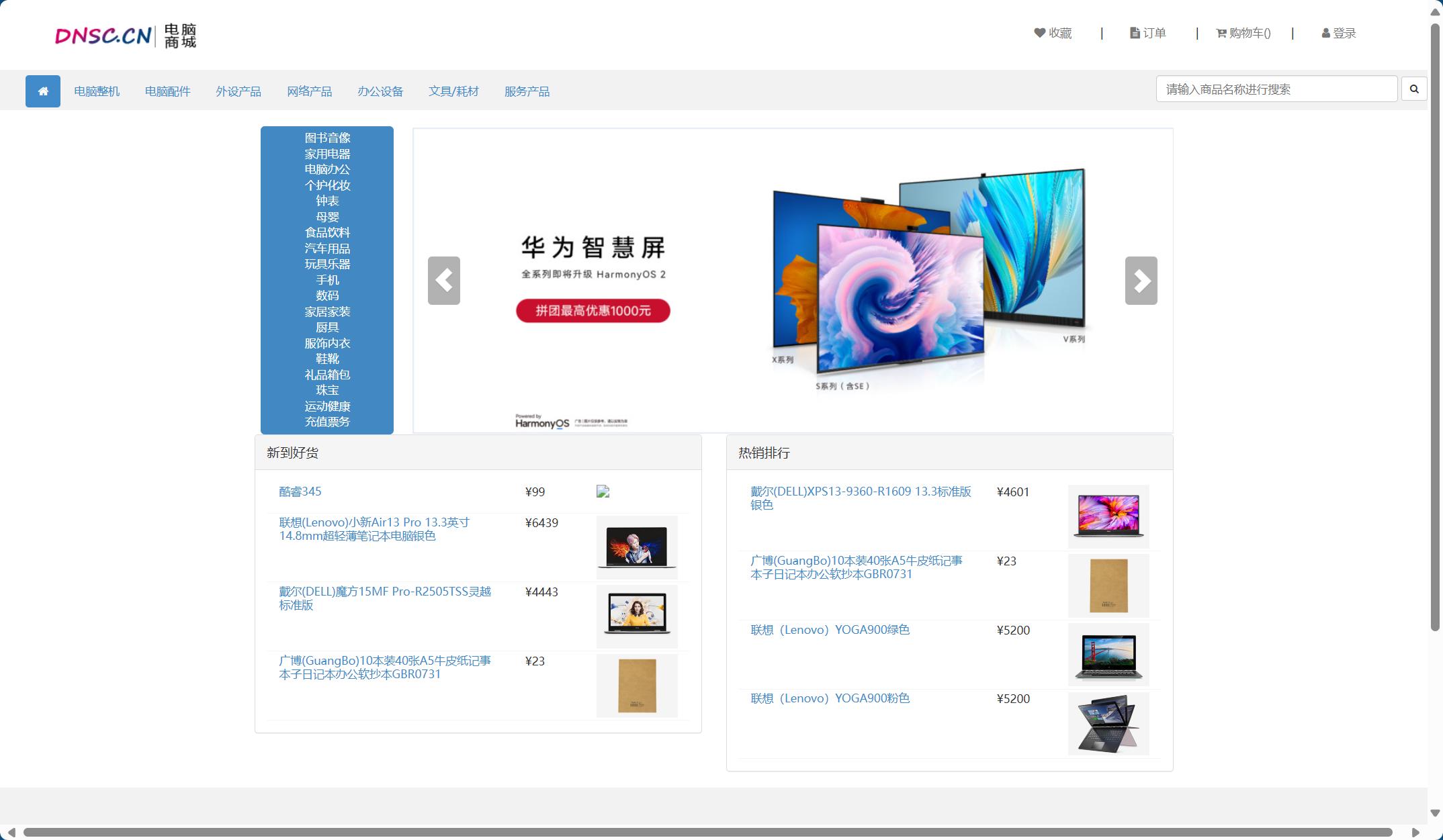Viewport: 1443px width, 840px height.
Task: Click 小新Air13 Pro laptop thumbnail
Action: (637, 547)
